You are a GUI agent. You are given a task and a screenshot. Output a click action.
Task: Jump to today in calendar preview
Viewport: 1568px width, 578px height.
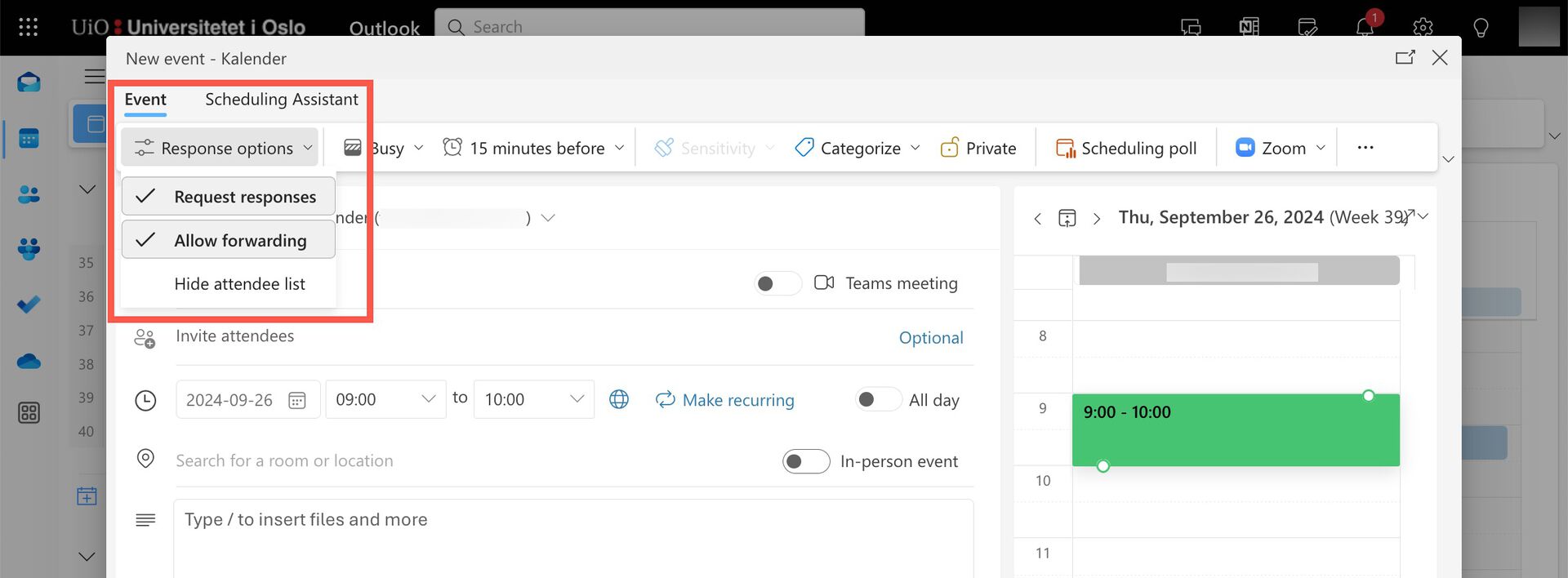1067,218
